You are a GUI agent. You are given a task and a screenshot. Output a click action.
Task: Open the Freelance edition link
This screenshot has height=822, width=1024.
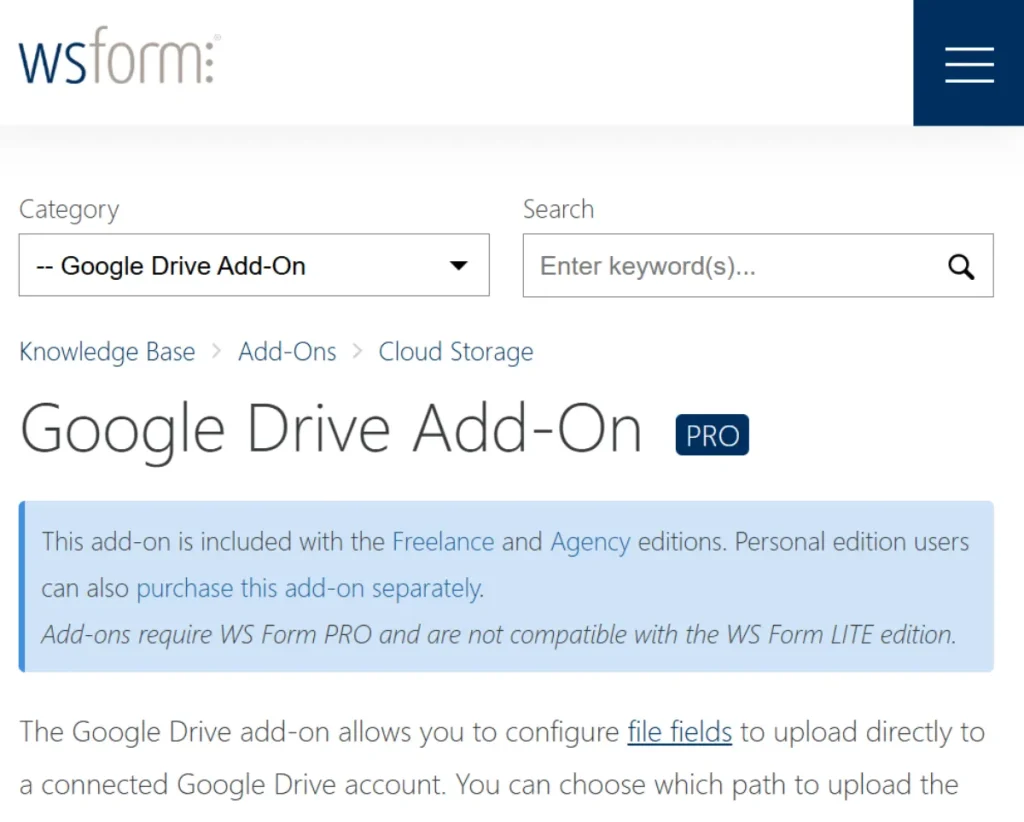point(443,542)
